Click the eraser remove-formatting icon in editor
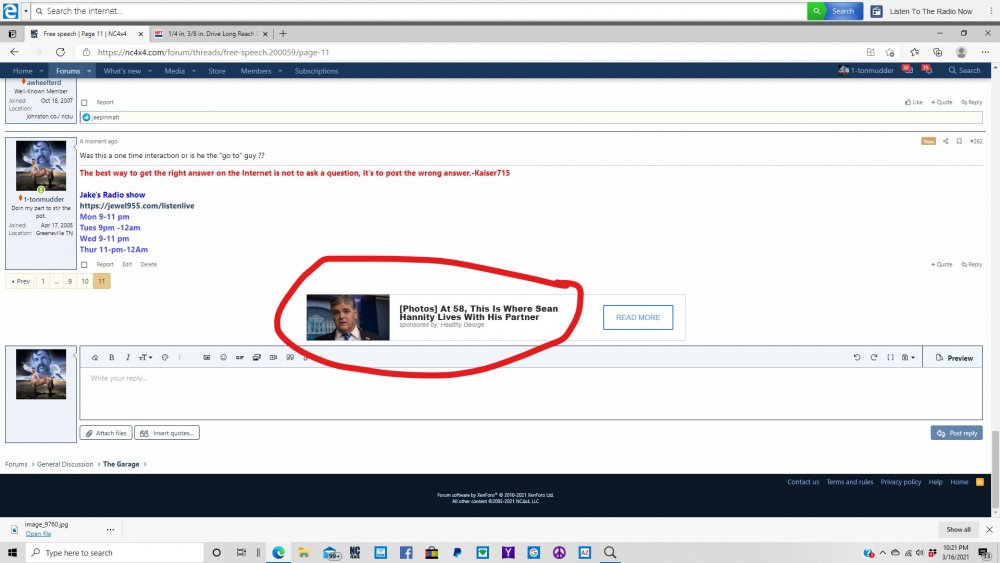This screenshot has height=563, width=1000. pyautogui.click(x=94, y=358)
